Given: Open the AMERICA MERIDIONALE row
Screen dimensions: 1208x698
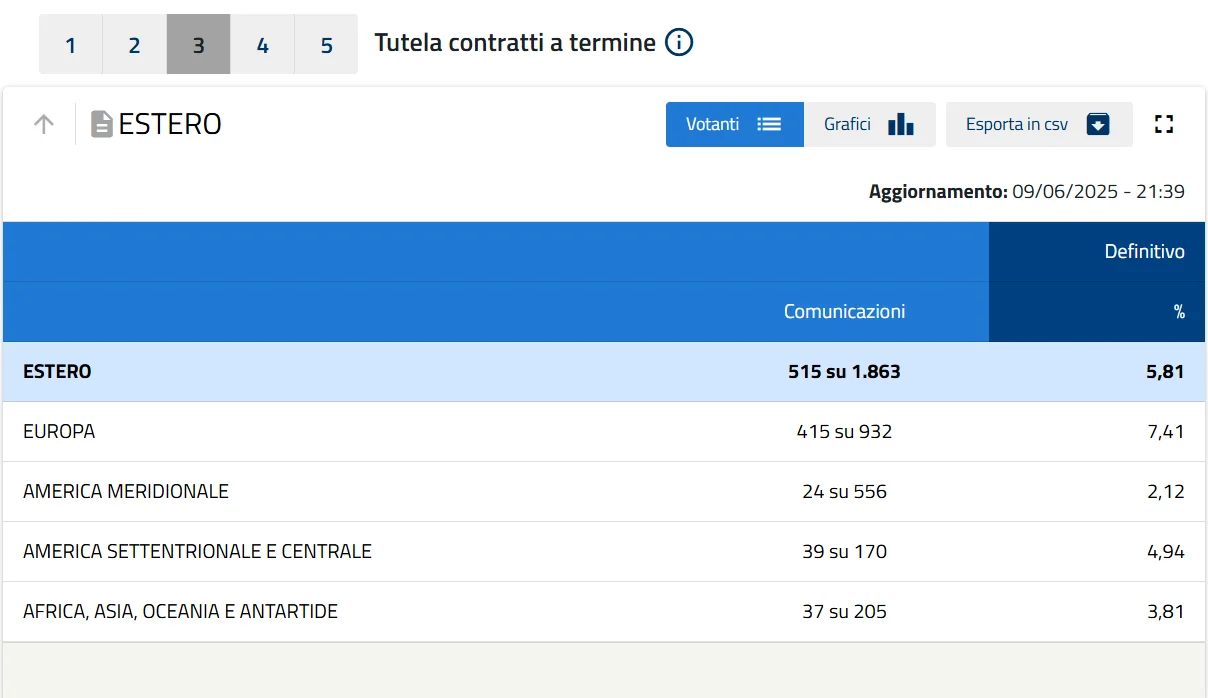Looking at the screenshot, I should pyautogui.click(x=126, y=492).
